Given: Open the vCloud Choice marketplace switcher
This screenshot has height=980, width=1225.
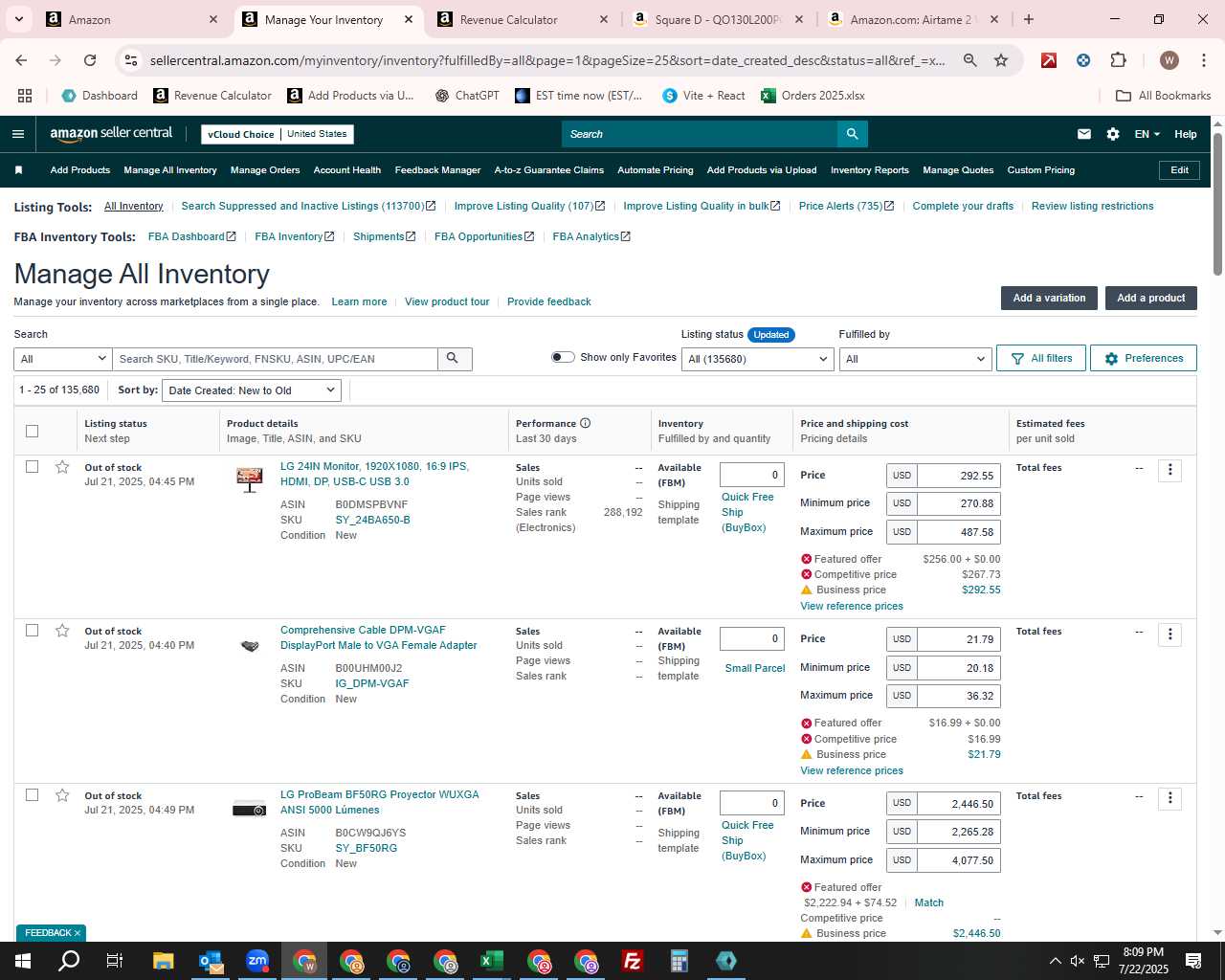Looking at the screenshot, I should 278,134.
